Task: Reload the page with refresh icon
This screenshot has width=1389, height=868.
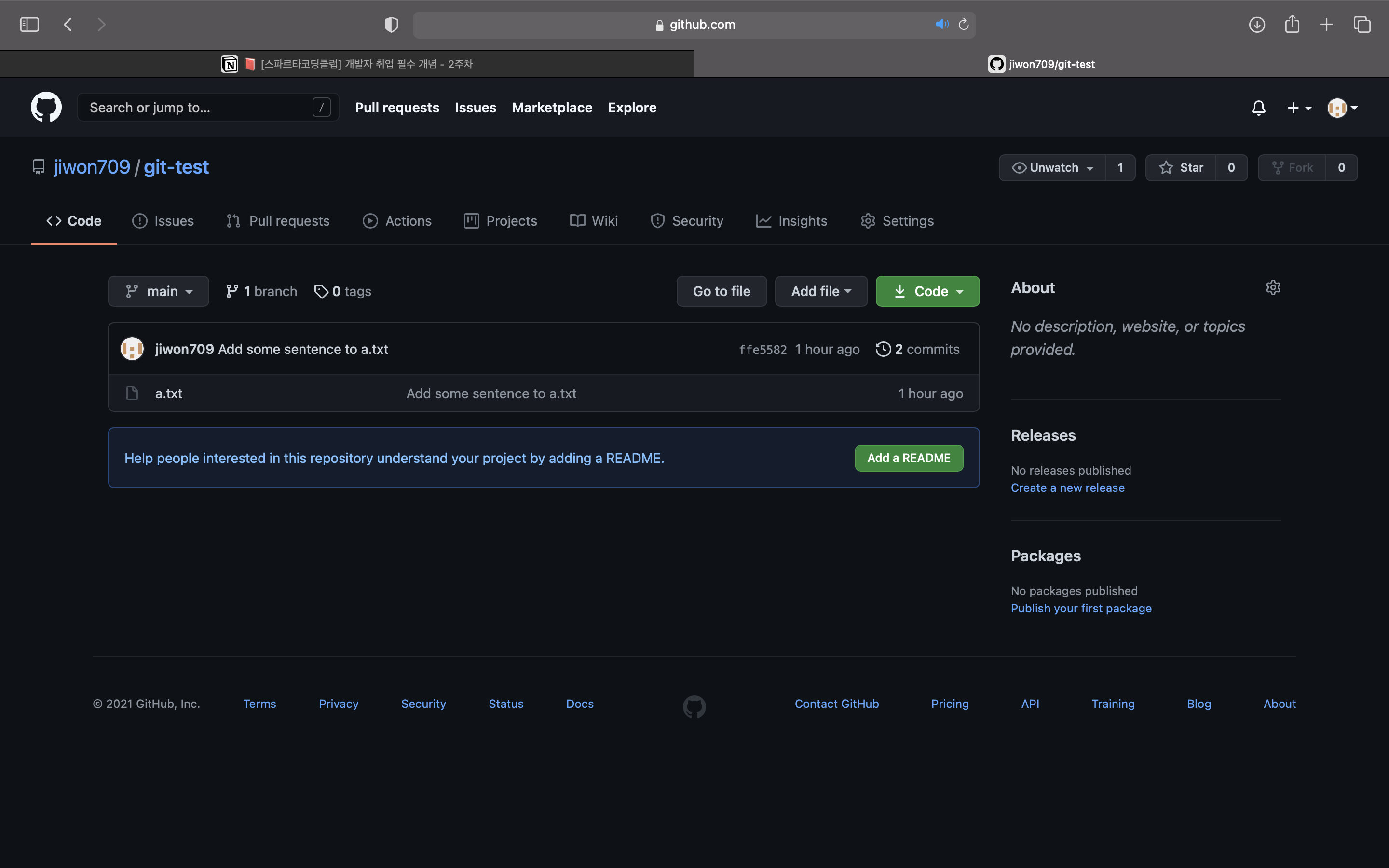Action: click(x=964, y=24)
